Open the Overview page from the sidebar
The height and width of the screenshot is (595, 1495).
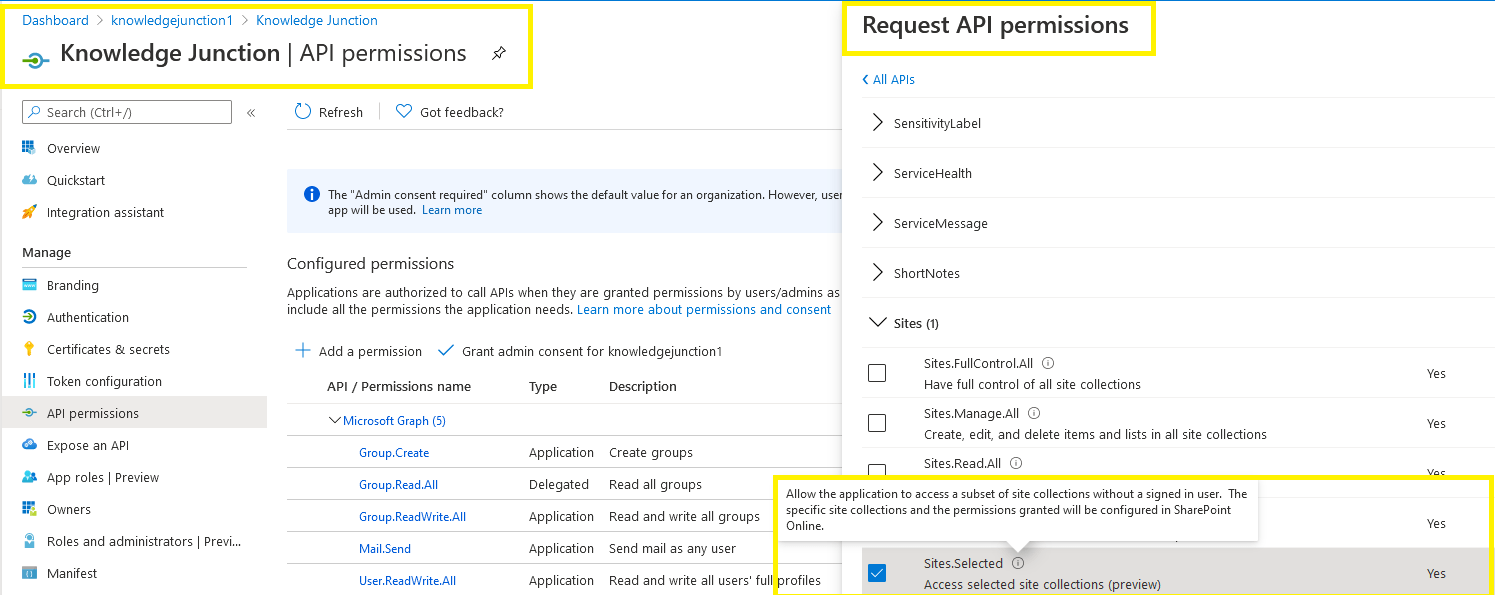point(74,148)
